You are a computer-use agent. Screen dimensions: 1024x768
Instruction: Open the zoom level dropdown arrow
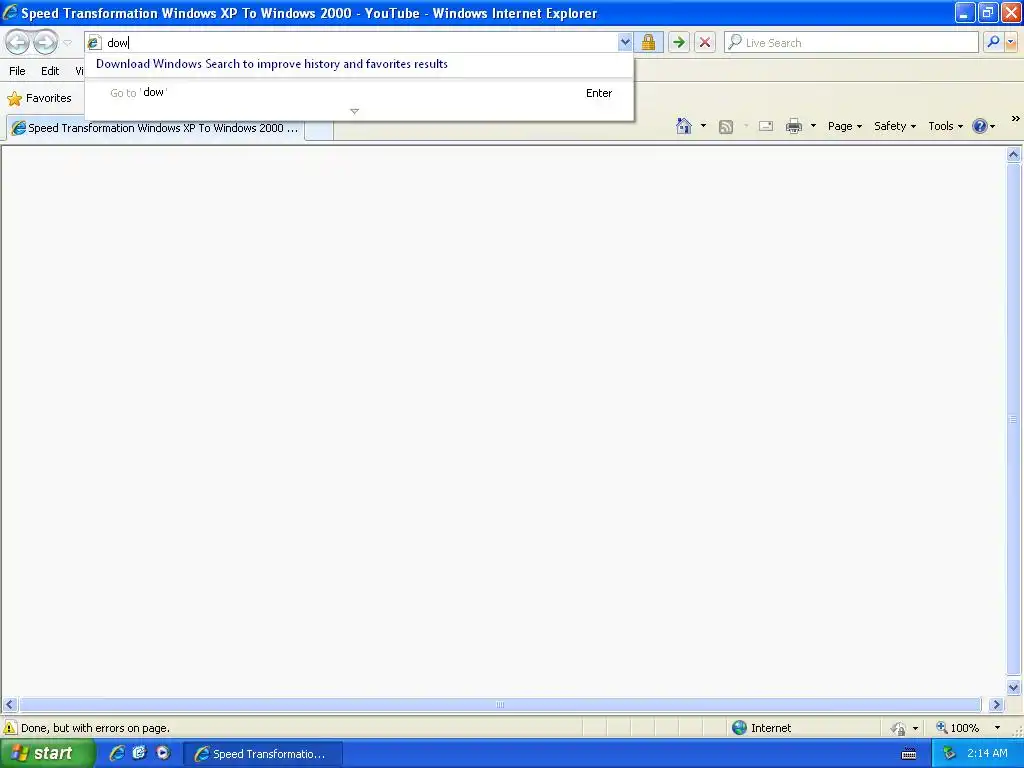click(997, 728)
